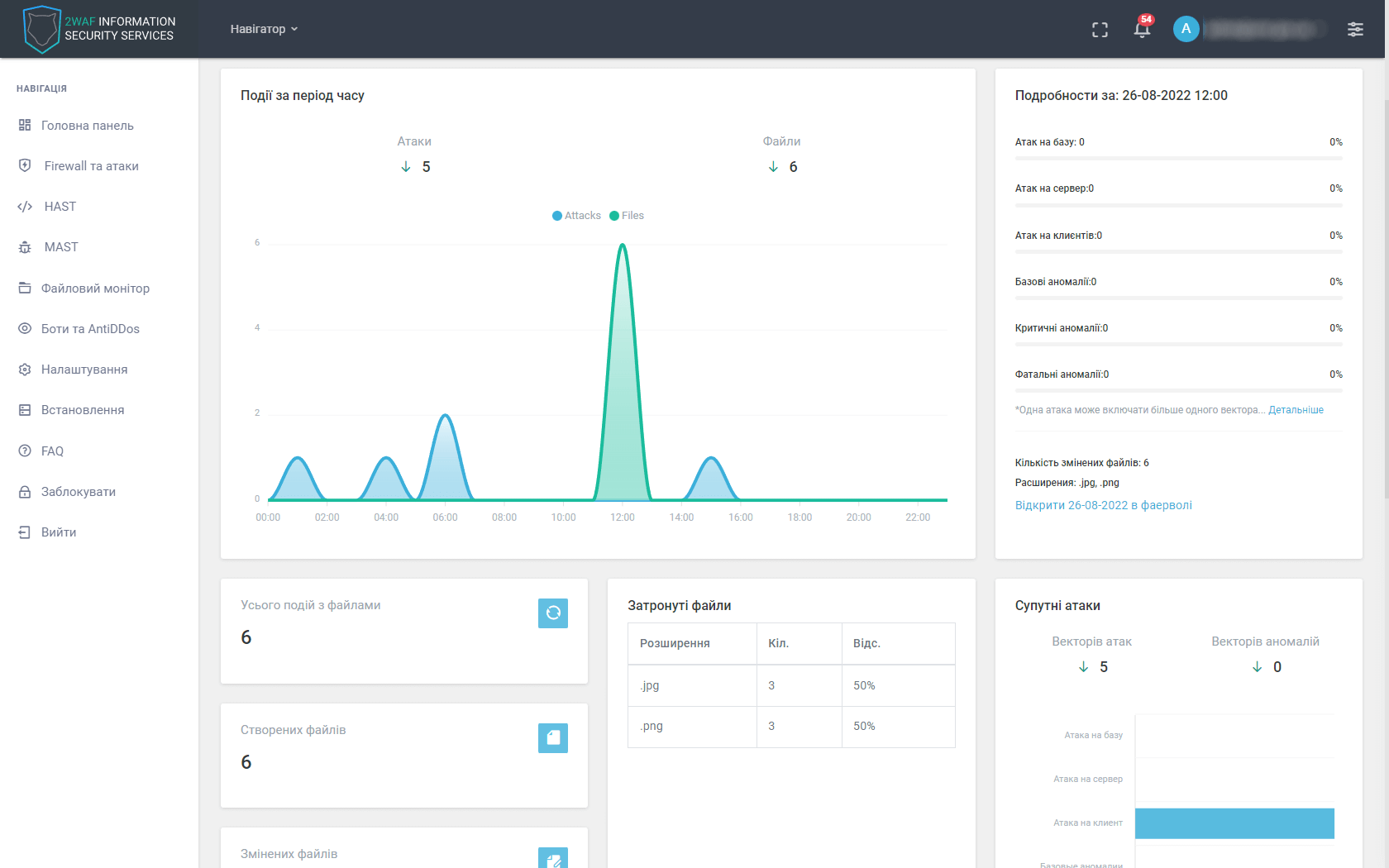The height and width of the screenshot is (868, 1389).
Task: Select Боти та AntiDDos icon
Action: coord(25,328)
